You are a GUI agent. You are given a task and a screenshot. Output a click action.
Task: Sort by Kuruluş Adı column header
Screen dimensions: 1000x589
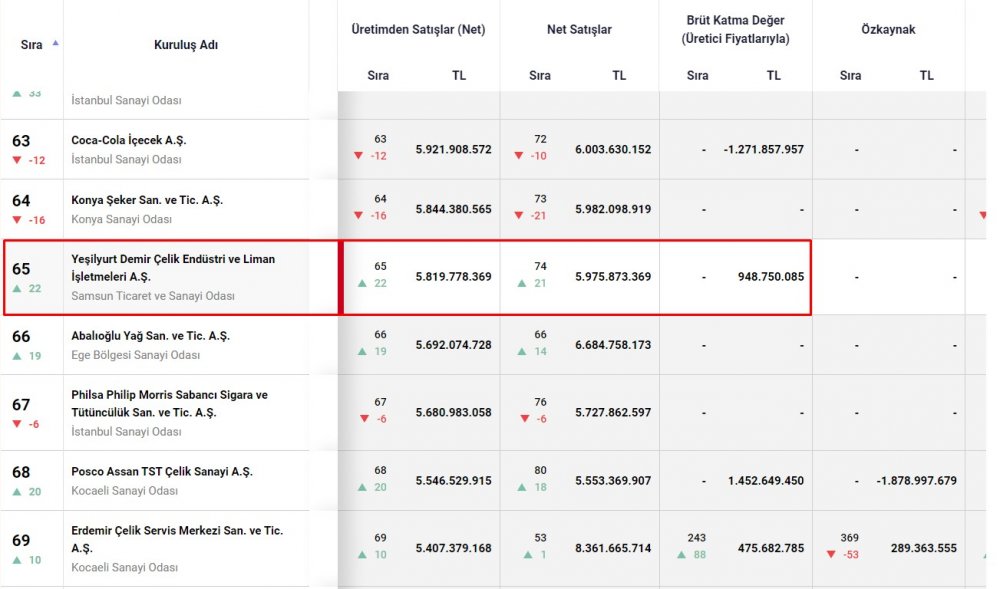click(186, 45)
